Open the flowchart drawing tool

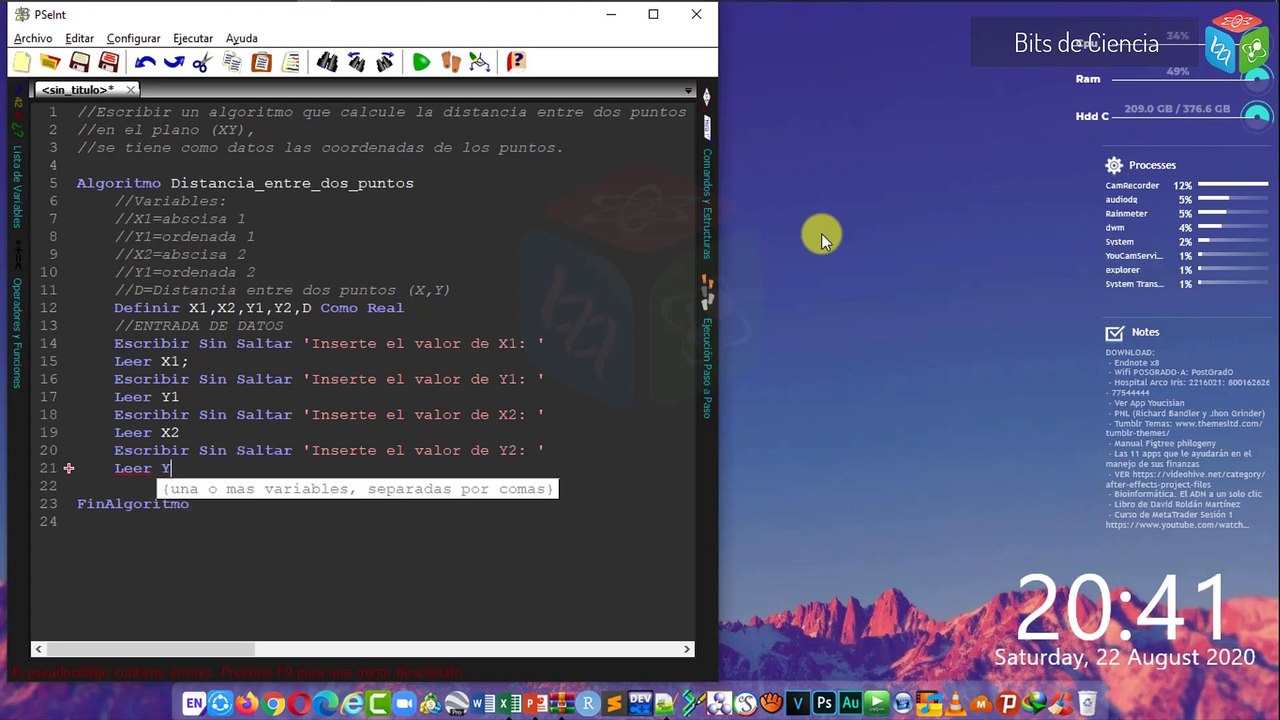point(480,63)
